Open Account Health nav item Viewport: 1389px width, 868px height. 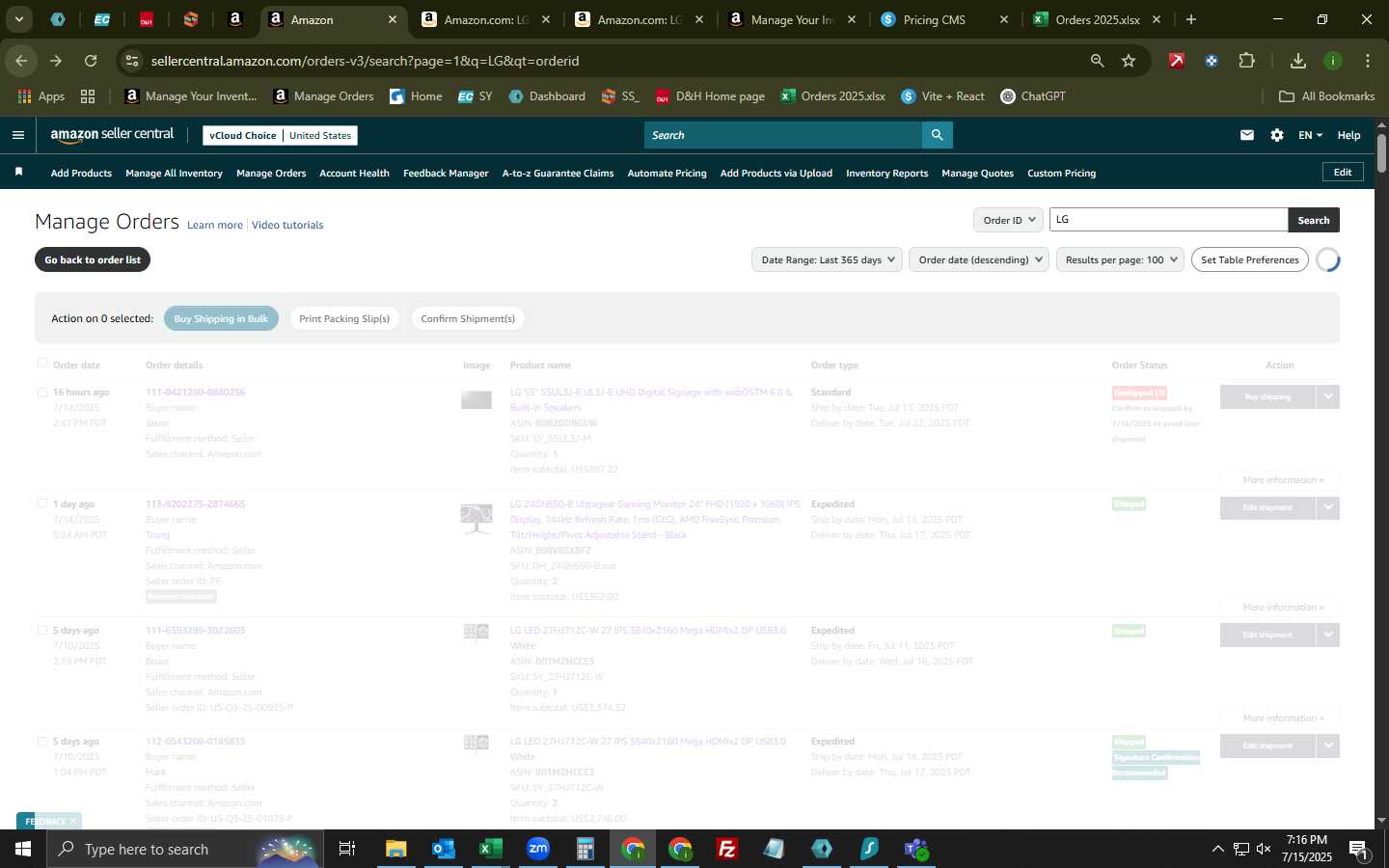click(354, 174)
